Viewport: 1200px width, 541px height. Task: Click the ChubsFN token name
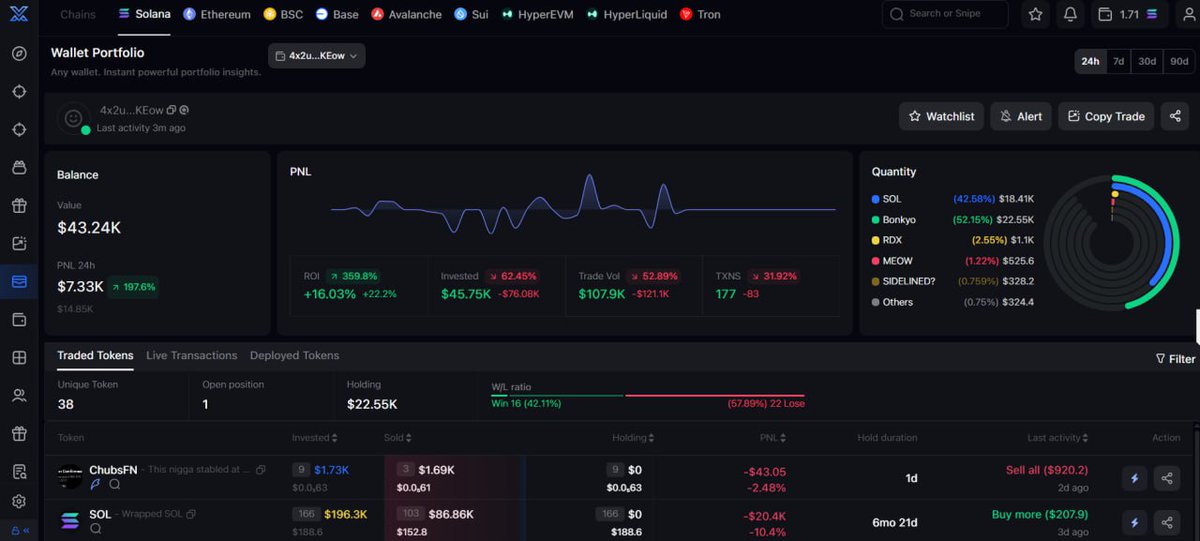pyautogui.click(x=113, y=469)
